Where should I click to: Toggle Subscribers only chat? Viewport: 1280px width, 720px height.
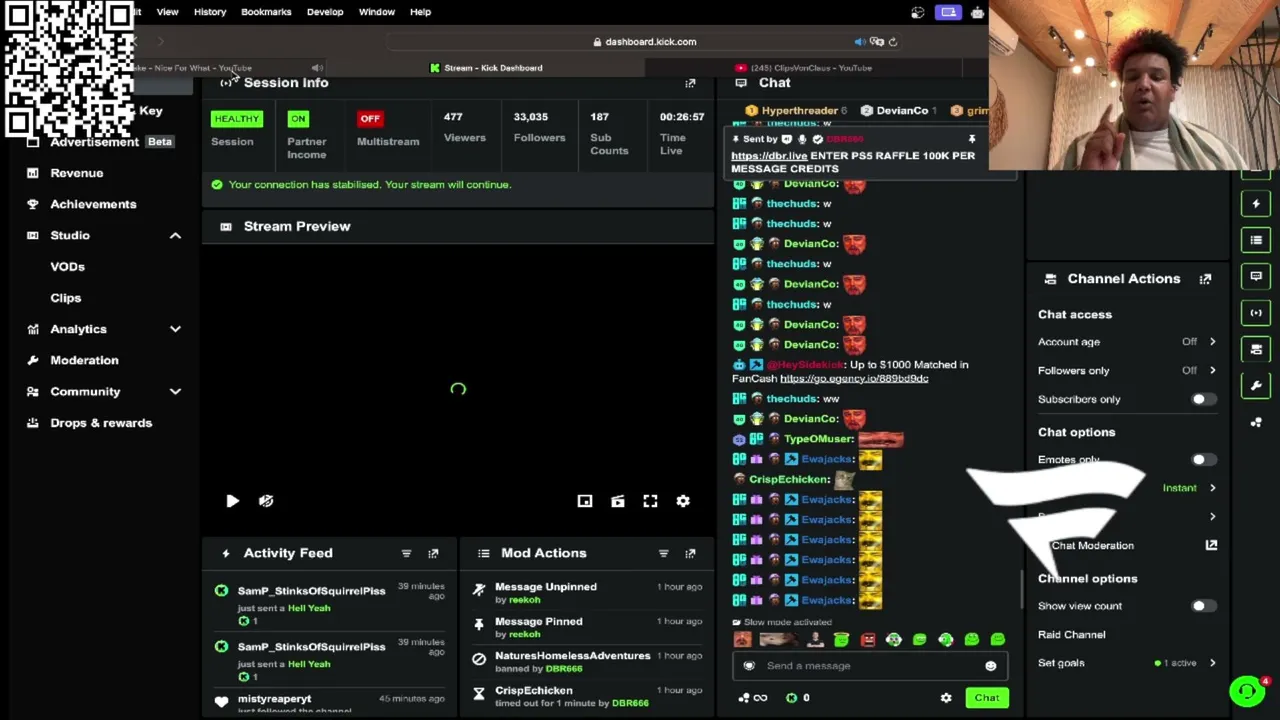1203,399
